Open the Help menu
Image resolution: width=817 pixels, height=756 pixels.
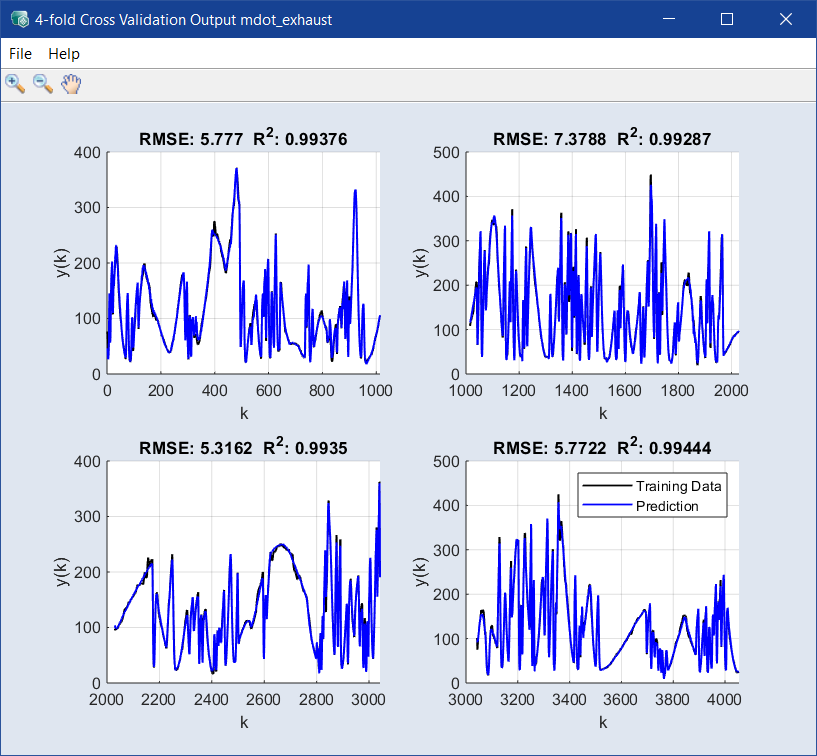[x=64, y=53]
